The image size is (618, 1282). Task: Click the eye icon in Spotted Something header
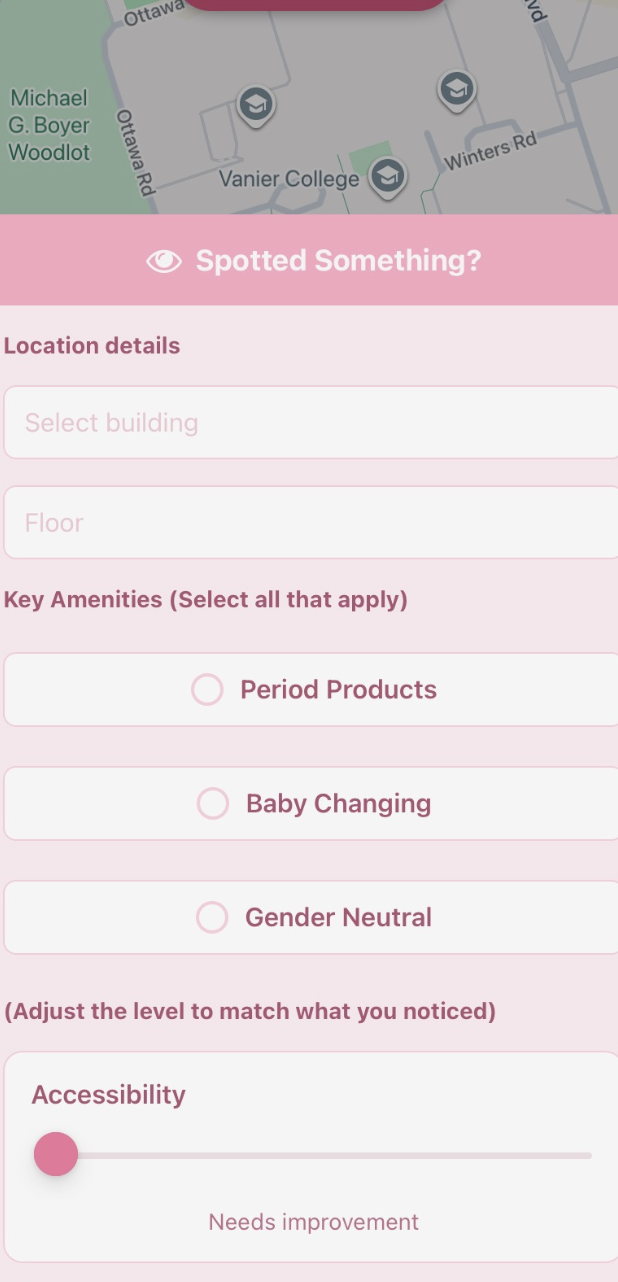click(x=164, y=261)
